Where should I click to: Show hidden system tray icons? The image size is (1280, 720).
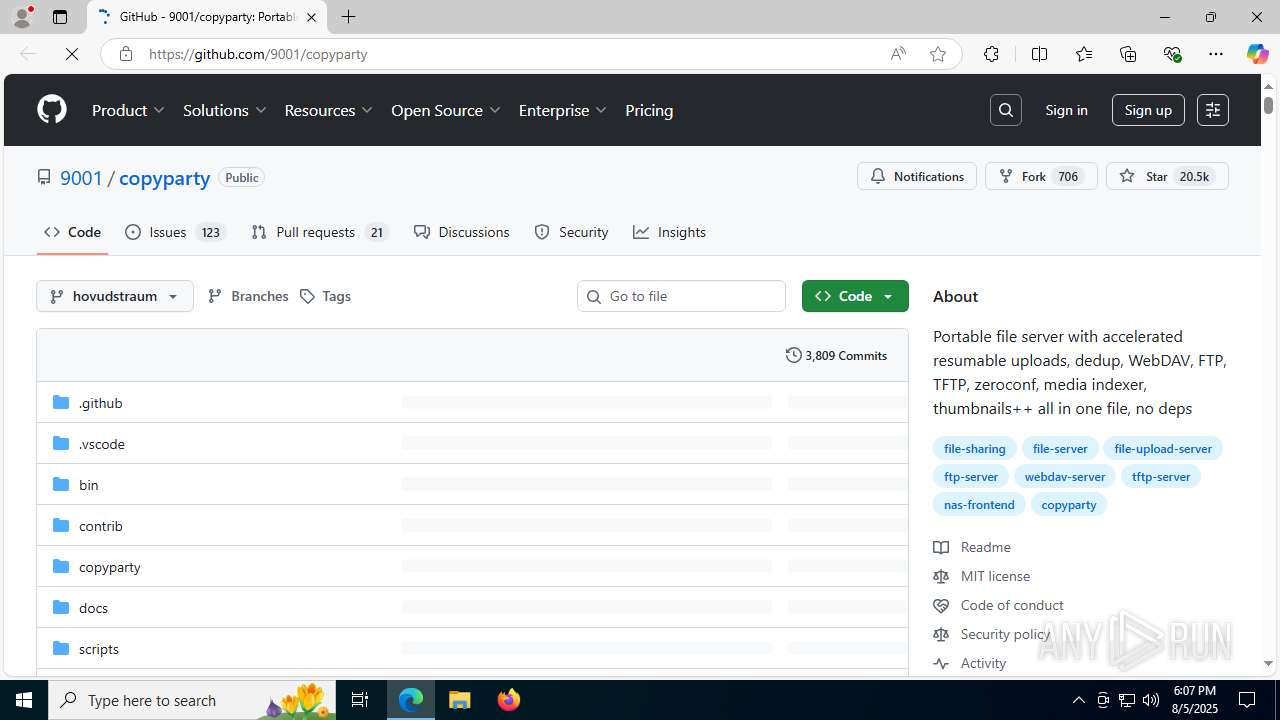pos(1078,700)
